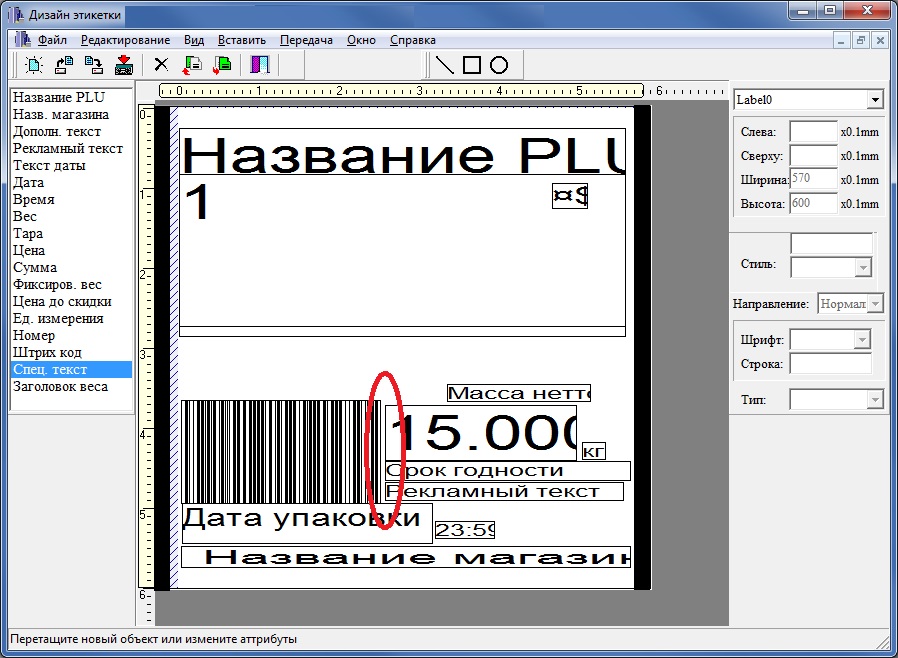Select 'Штрих код' in the element list

coord(47,352)
